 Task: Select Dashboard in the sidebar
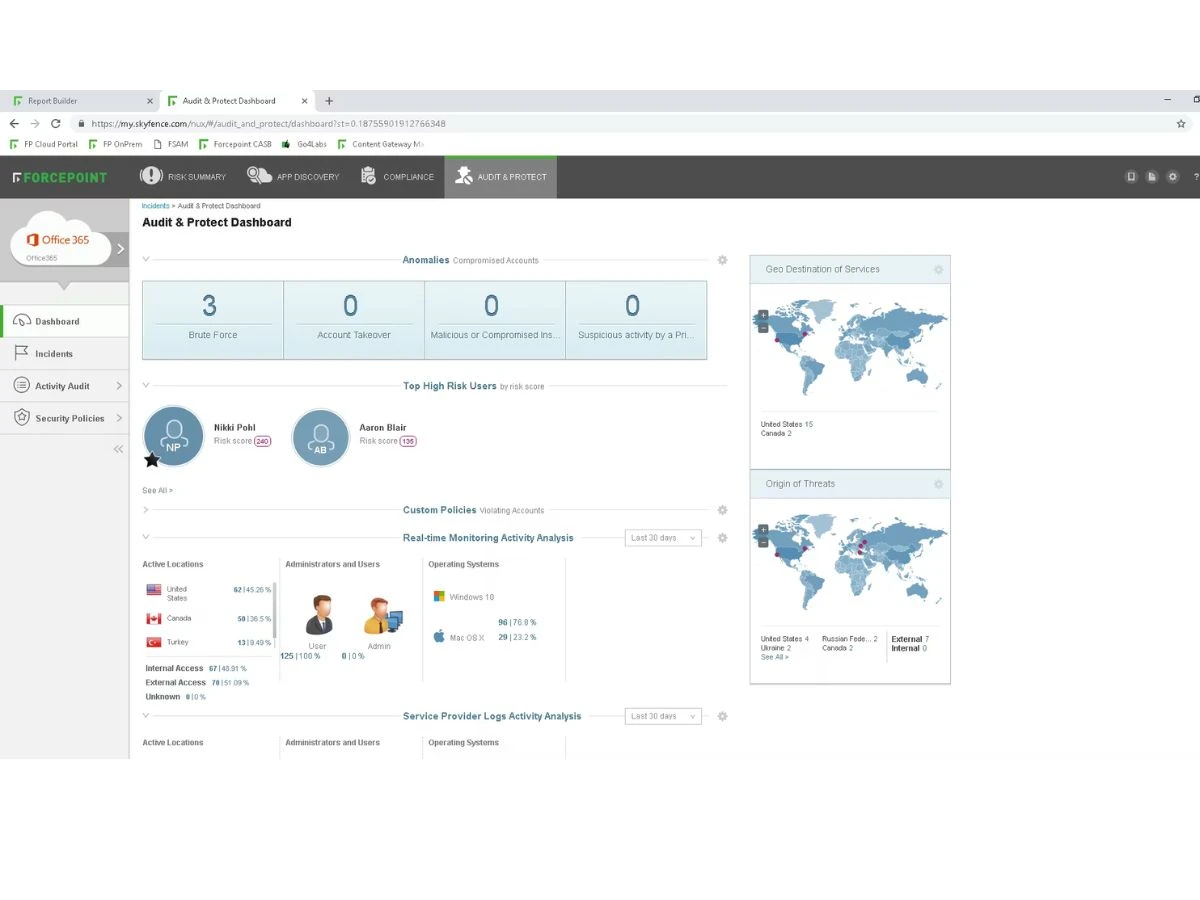(x=65, y=321)
